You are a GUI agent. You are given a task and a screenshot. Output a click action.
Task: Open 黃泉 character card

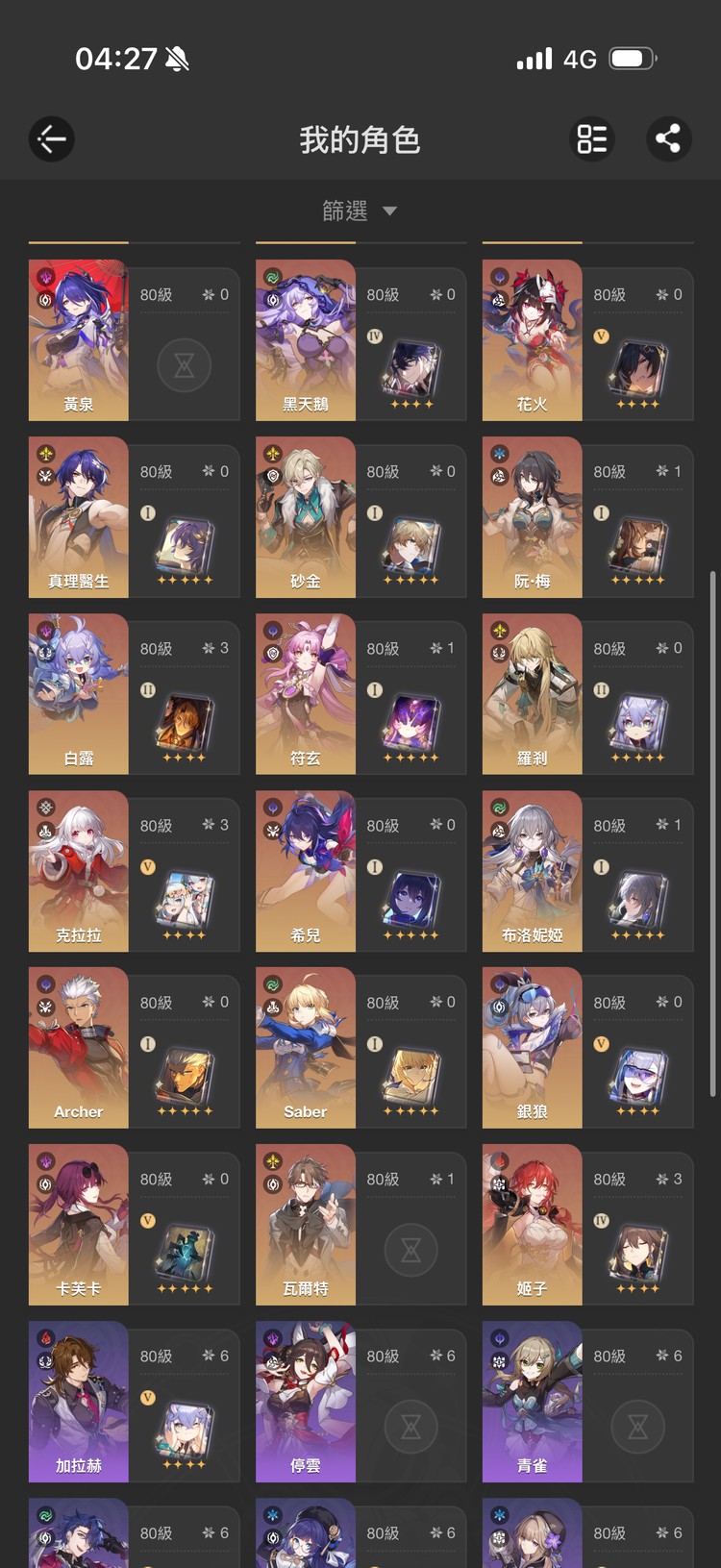point(134,340)
